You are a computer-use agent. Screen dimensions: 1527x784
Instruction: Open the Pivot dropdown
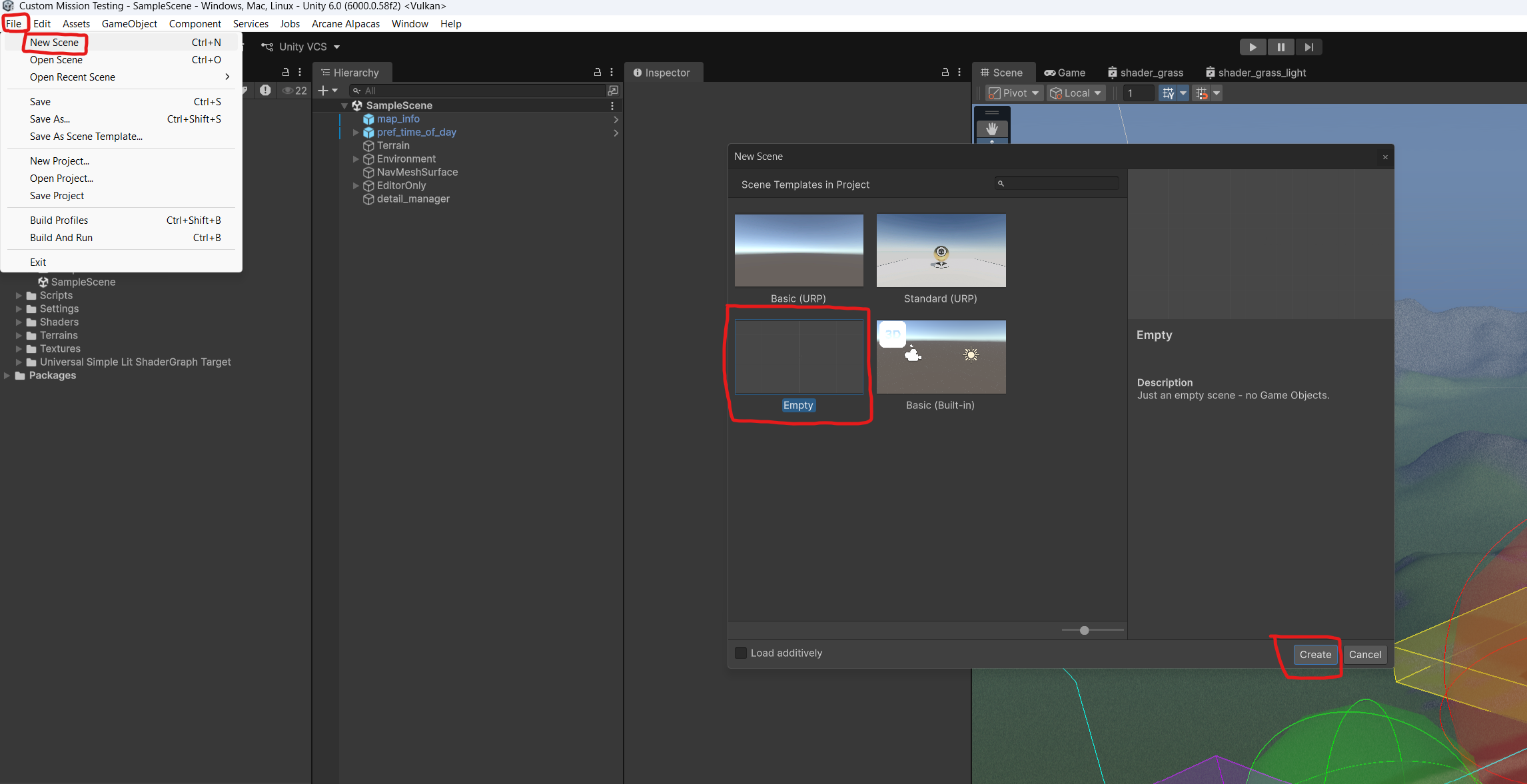click(x=1014, y=93)
